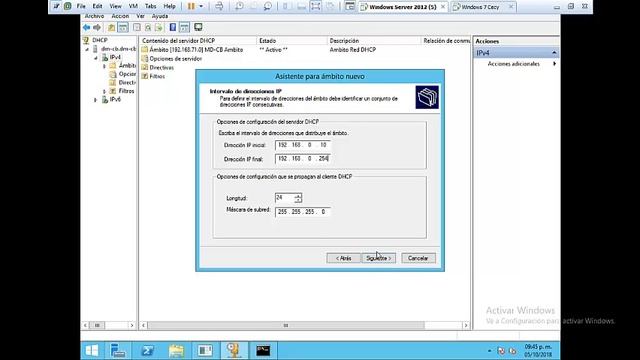Click the up-one-level folder toolbar icon

[111, 27]
